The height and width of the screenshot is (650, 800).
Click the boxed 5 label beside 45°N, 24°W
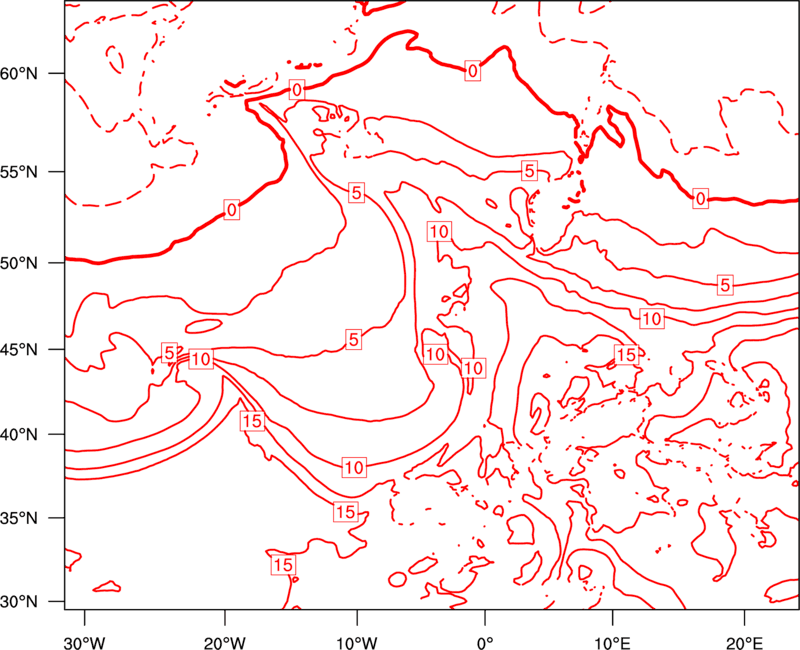tap(169, 353)
